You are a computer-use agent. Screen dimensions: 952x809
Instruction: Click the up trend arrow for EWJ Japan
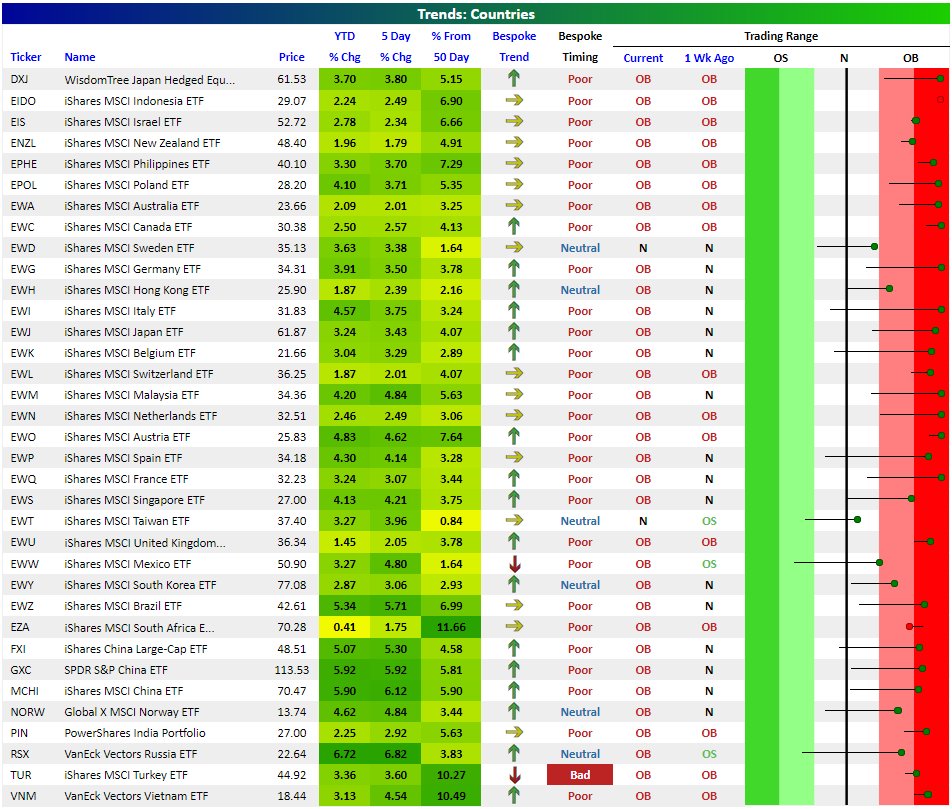pyautogui.click(x=514, y=332)
